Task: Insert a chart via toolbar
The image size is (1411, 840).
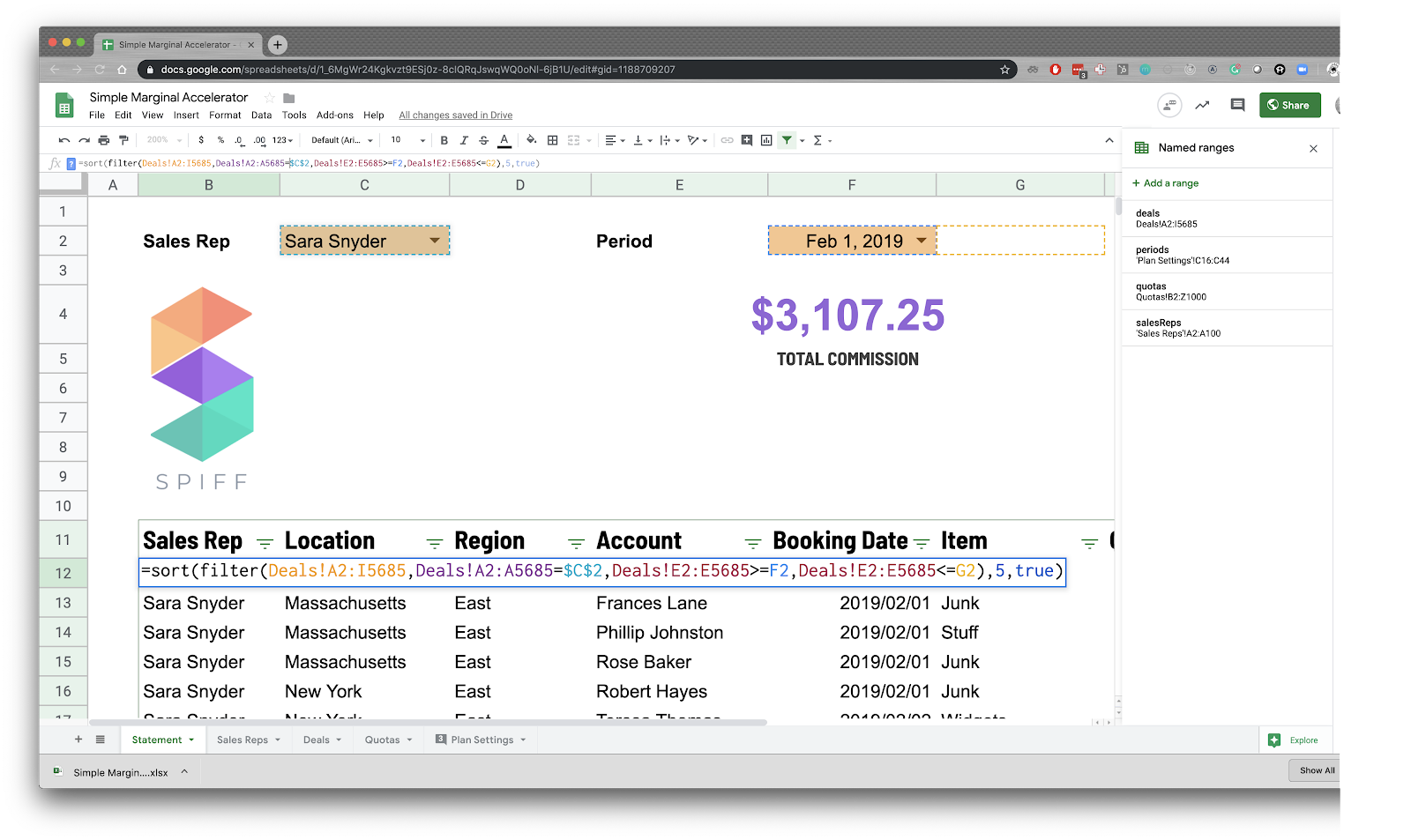Action: [766, 140]
